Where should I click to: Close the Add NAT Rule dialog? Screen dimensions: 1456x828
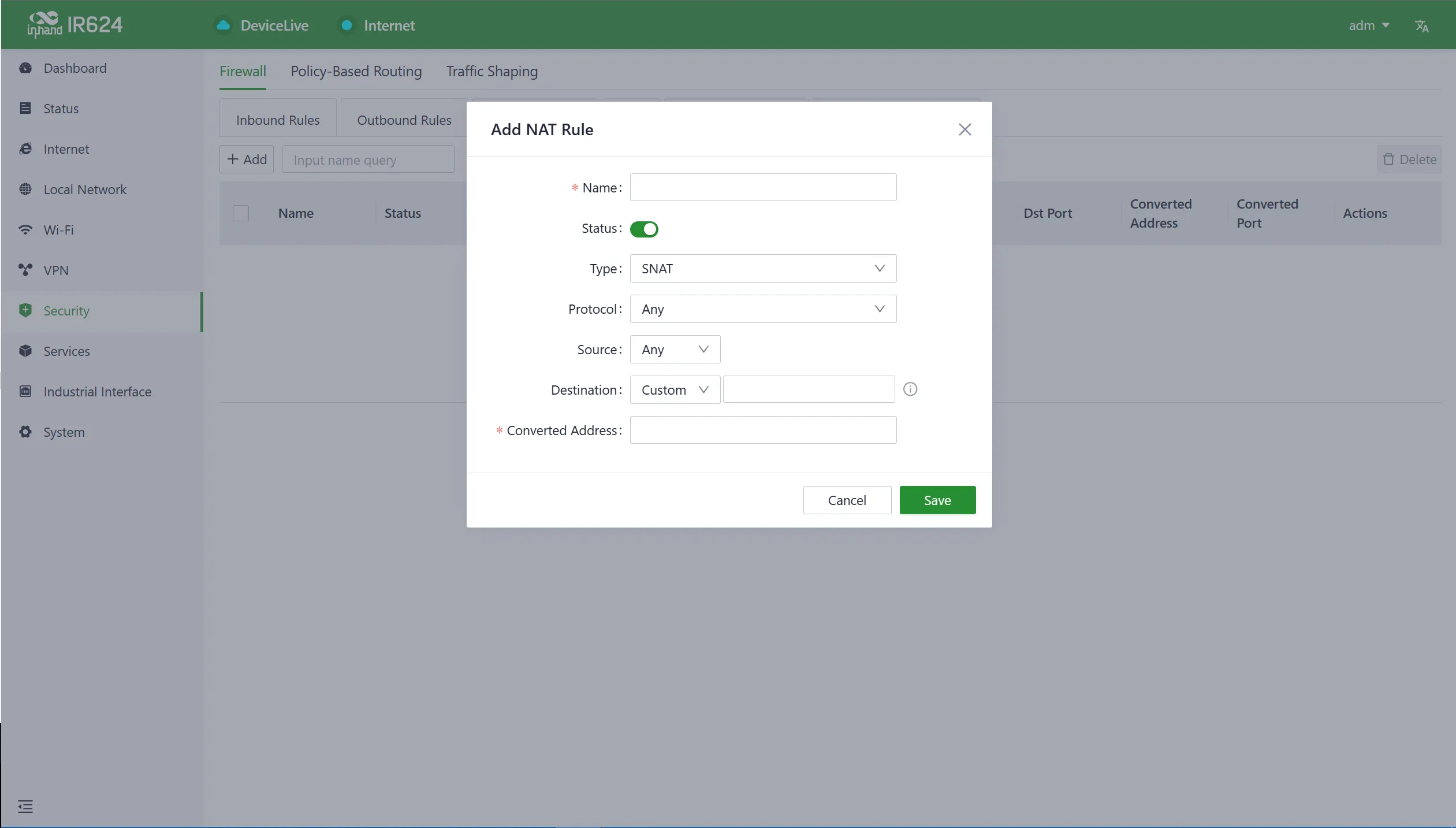tap(965, 129)
